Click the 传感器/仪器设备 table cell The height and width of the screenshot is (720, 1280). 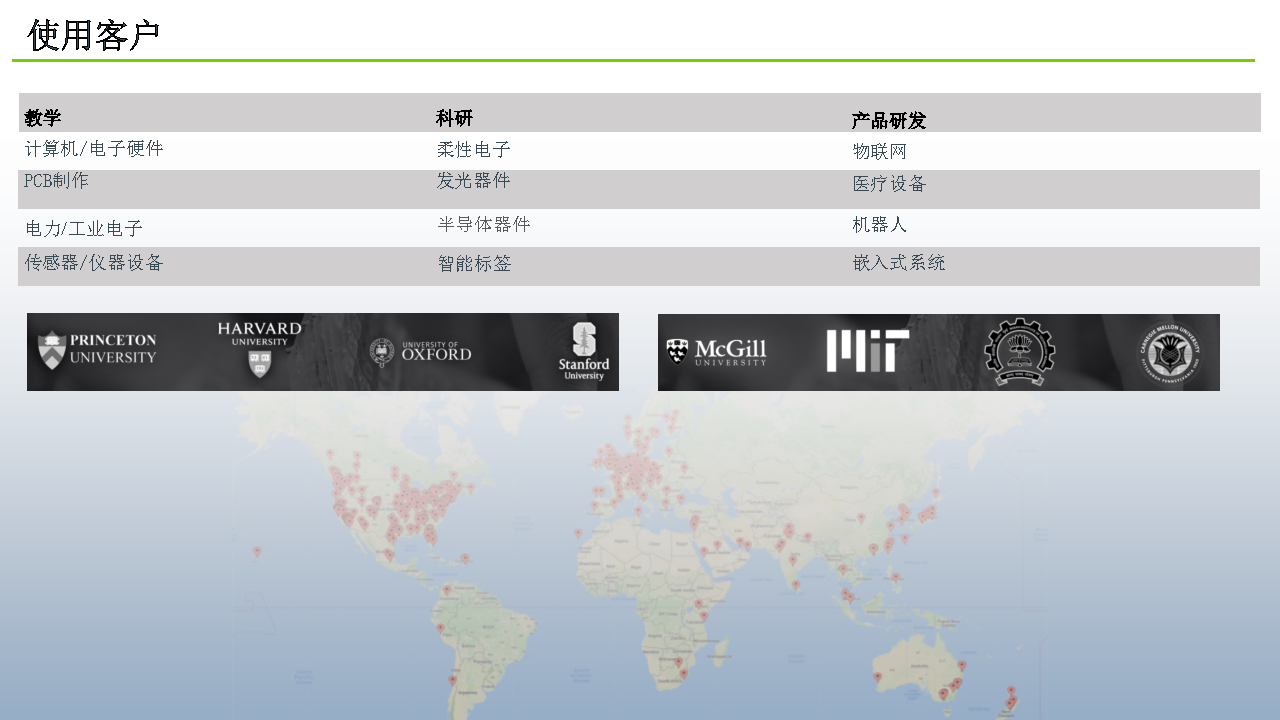click(x=94, y=263)
